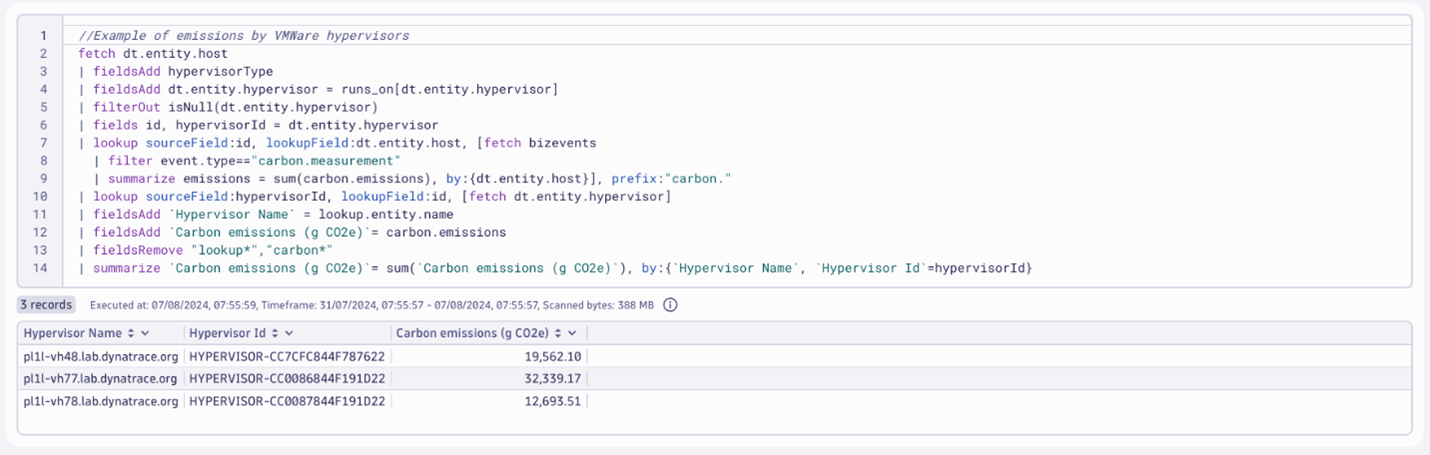Click 'fieldsAdd hypervisorType' code line
The height and width of the screenshot is (455, 1430).
[176, 72]
